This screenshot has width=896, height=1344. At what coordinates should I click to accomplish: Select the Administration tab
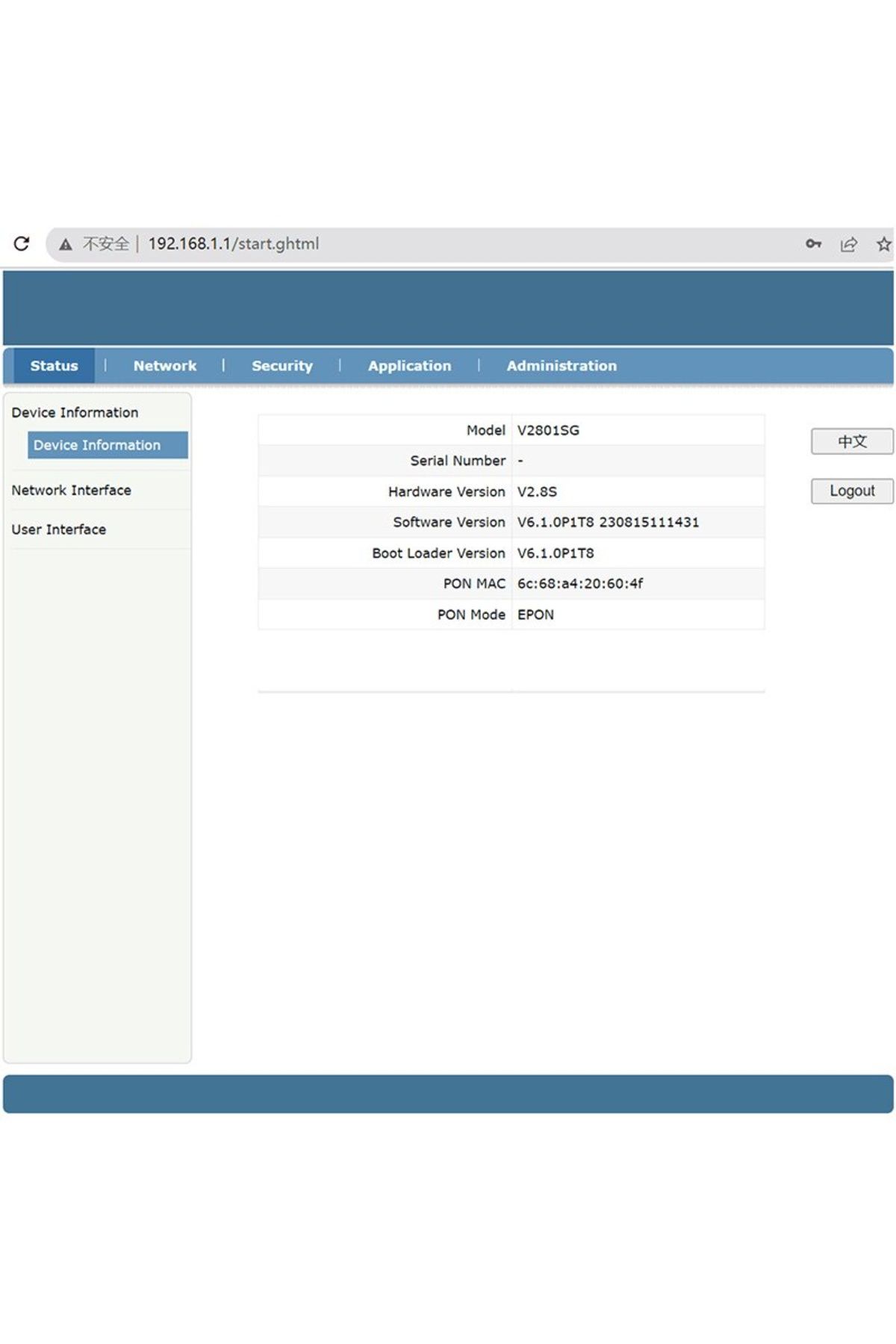(561, 366)
